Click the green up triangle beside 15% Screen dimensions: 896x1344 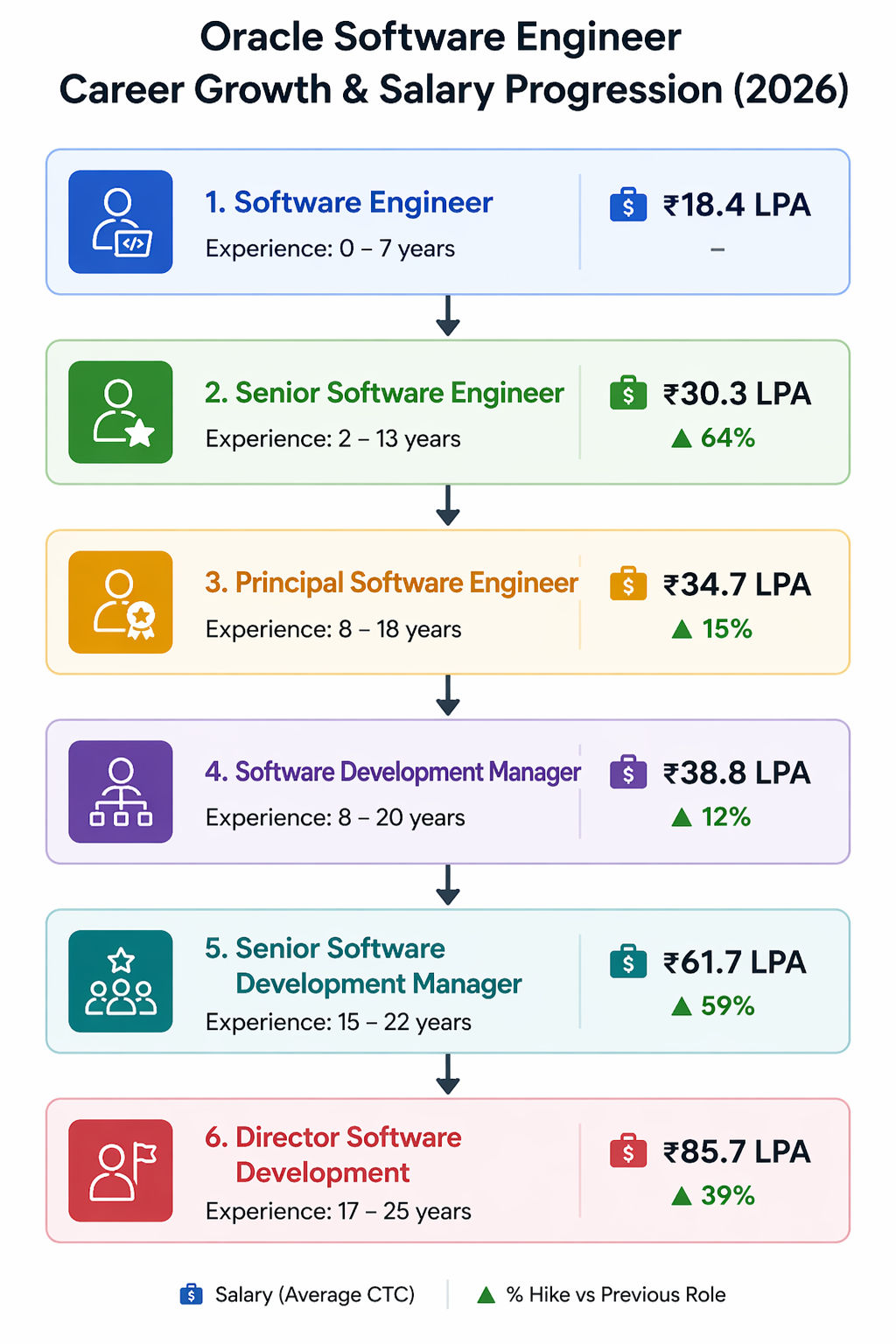coord(682,629)
